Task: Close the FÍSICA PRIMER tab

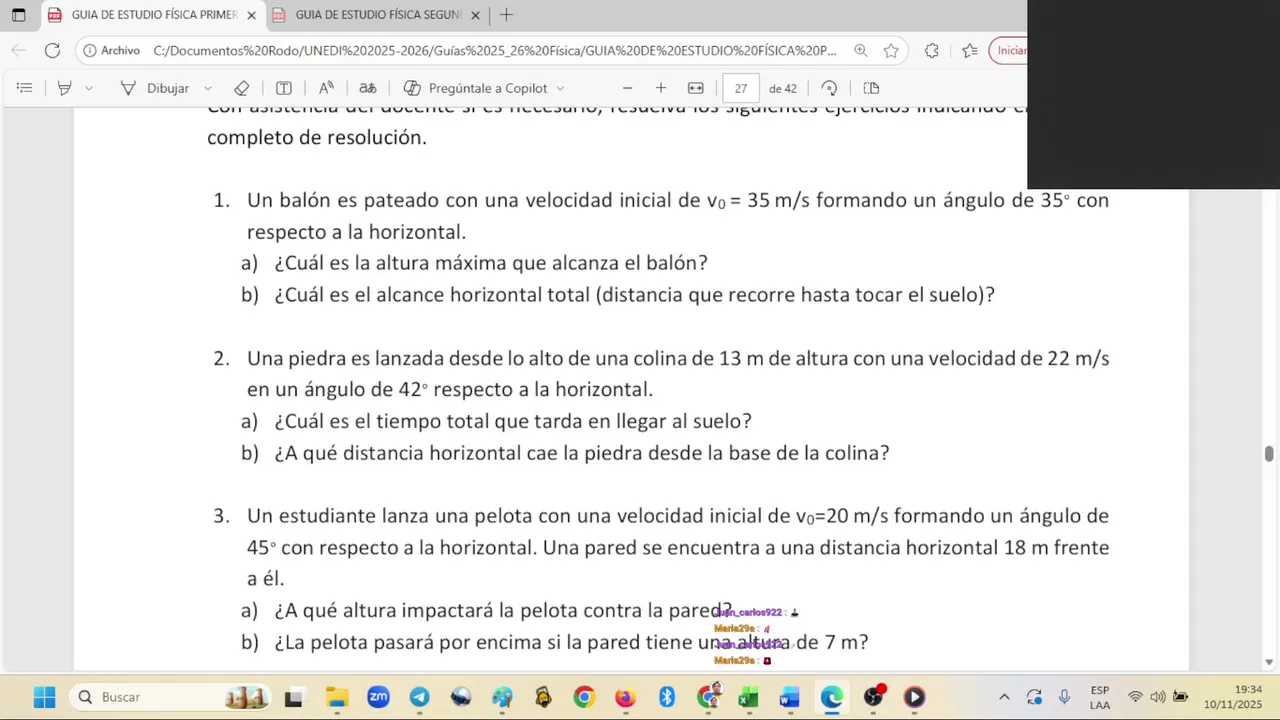Action: pos(251,15)
